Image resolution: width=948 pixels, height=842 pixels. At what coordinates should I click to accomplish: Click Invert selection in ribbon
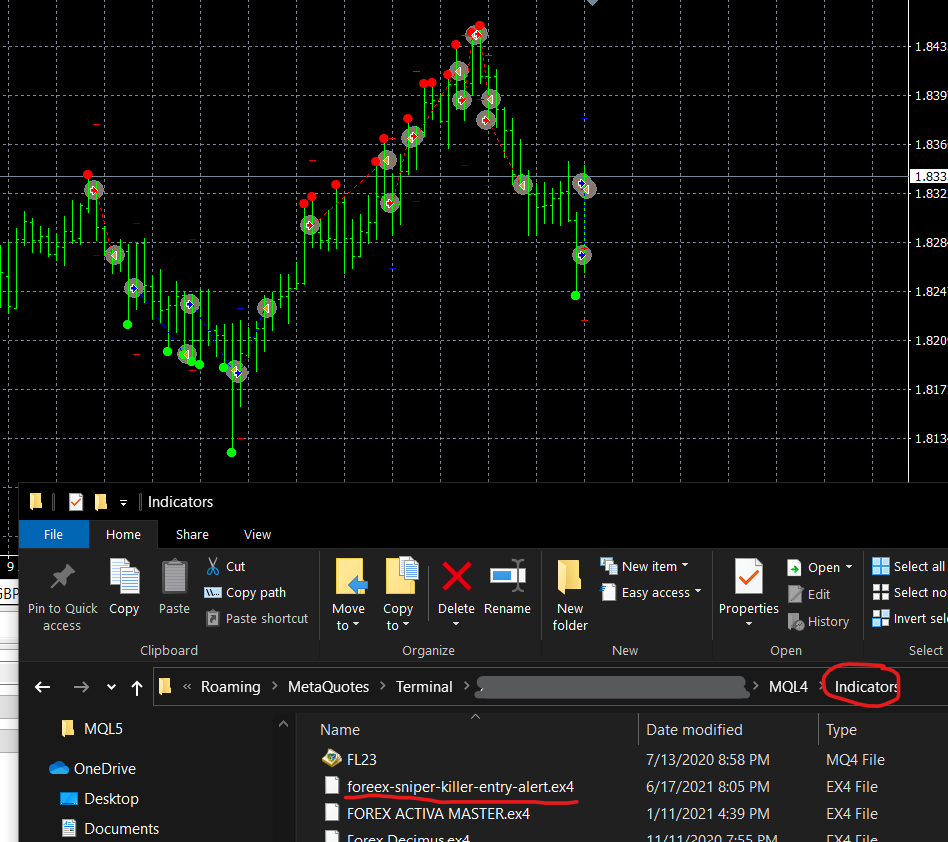(x=909, y=618)
